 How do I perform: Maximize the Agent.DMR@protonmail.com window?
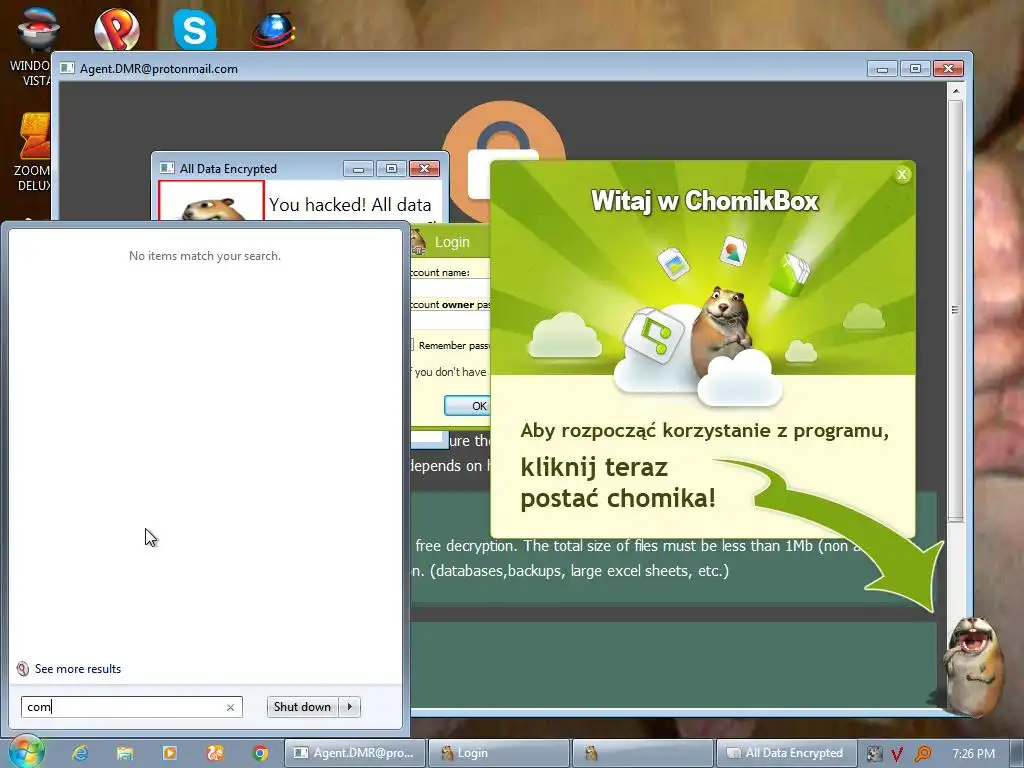(916, 69)
